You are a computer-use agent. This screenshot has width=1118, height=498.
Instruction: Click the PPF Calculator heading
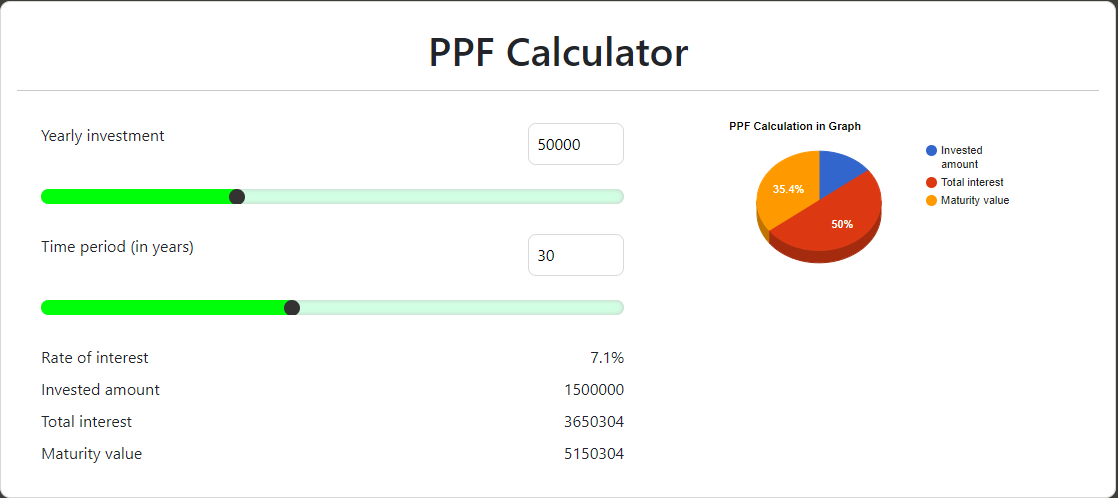pyautogui.click(x=558, y=52)
